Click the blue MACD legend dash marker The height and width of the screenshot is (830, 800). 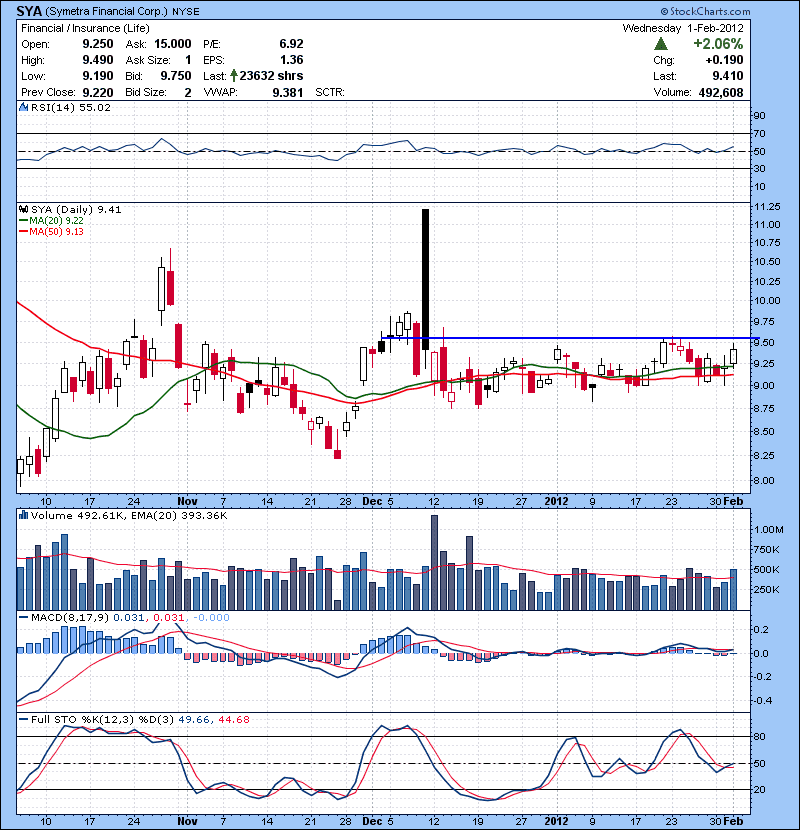23,617
